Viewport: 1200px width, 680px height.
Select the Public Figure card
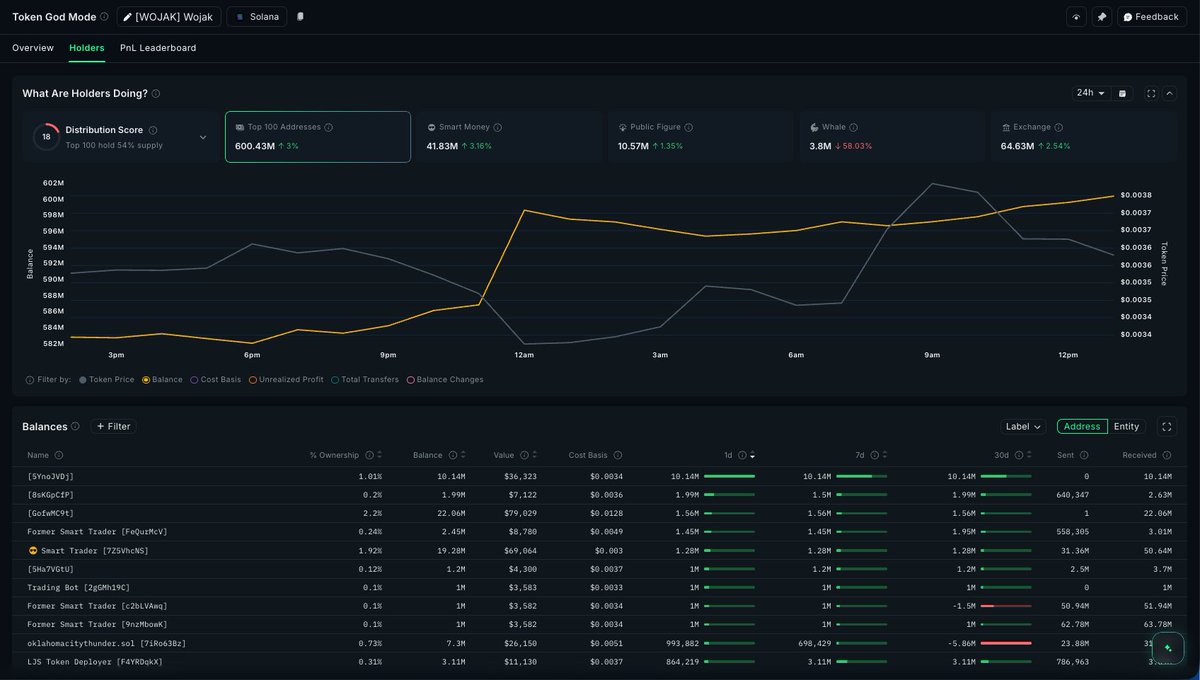[700, 137]
